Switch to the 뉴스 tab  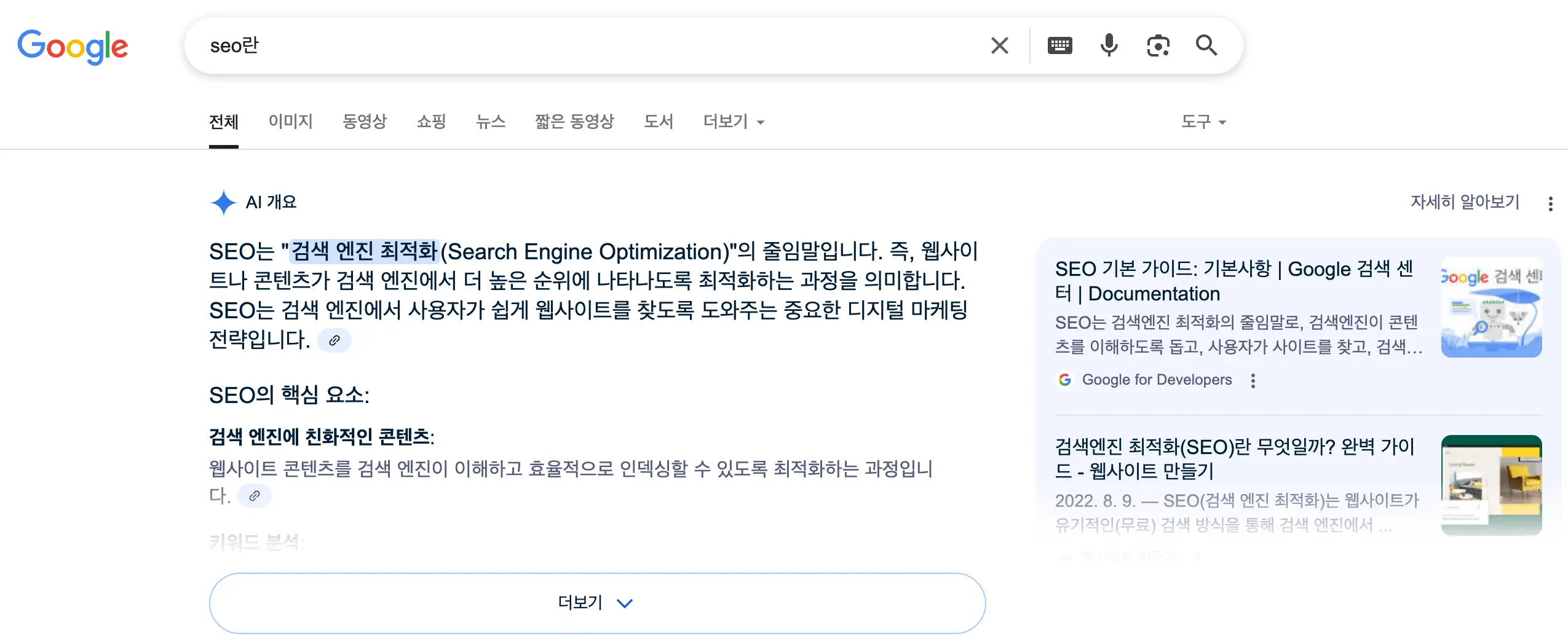(491, 122)
